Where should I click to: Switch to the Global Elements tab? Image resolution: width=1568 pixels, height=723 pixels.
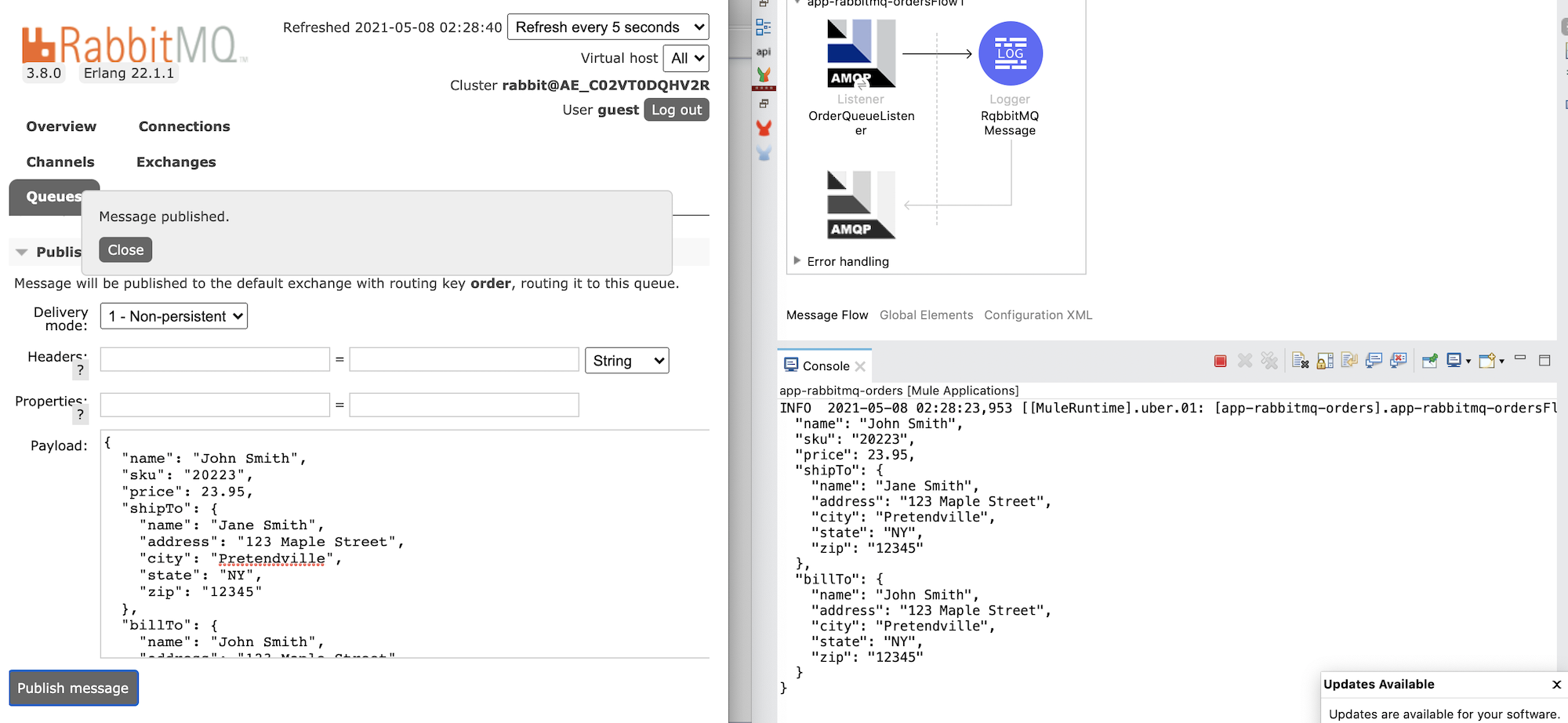pyautogui.click(x=926, y=315)
